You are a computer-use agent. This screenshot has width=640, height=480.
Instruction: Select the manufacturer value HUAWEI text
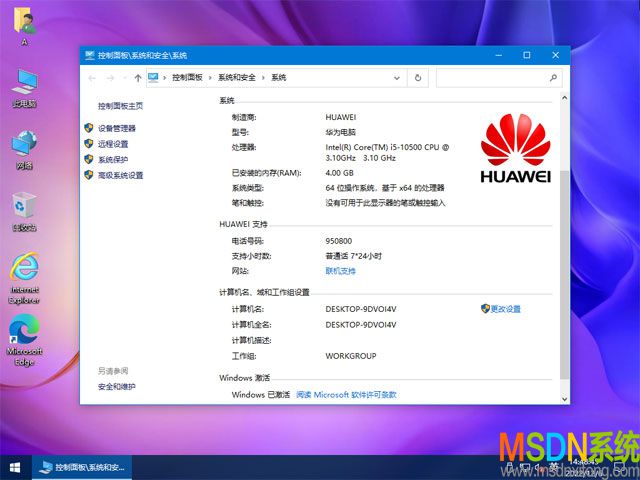(x=341, y=118)
